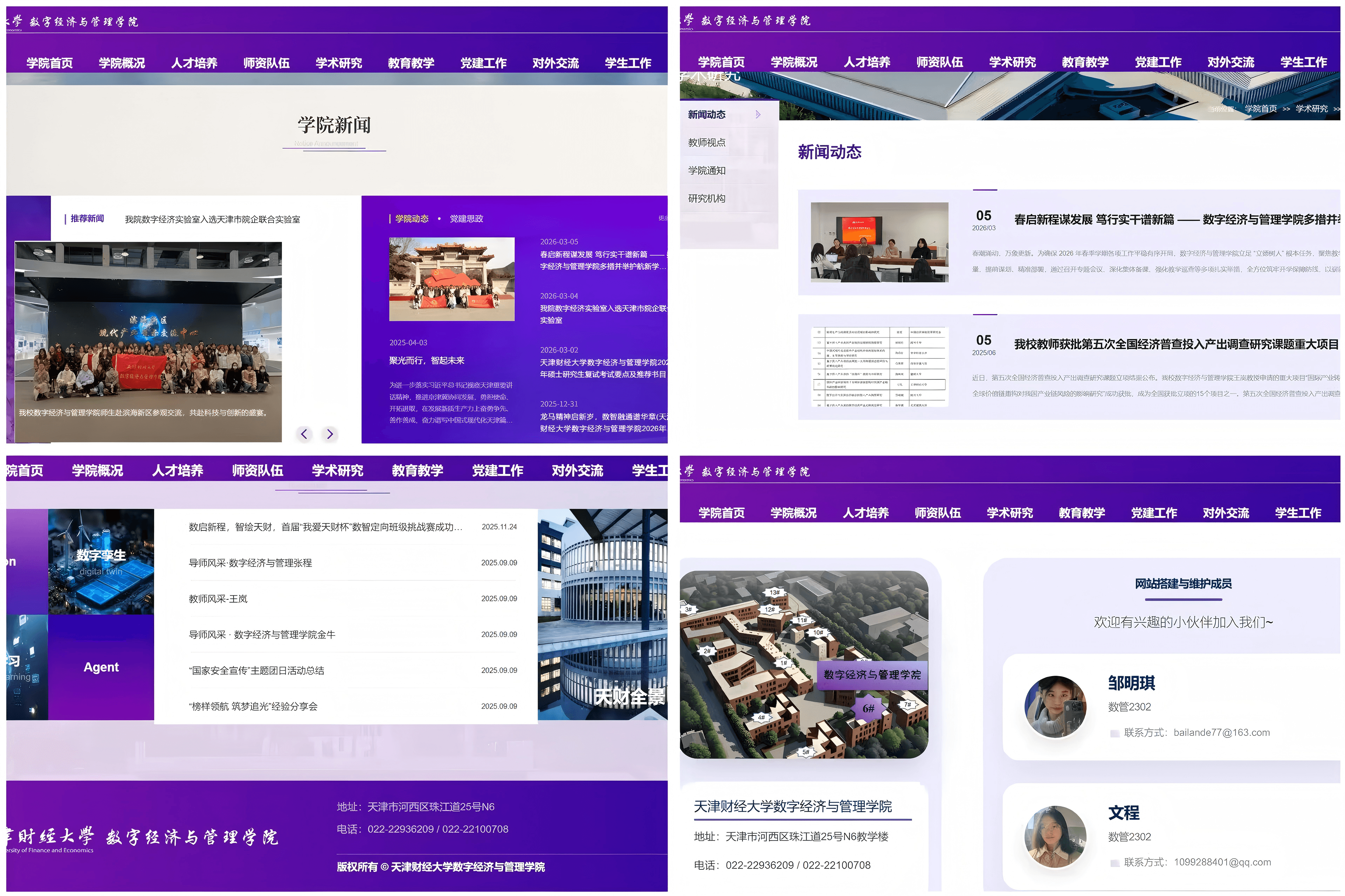Open the 学院概况 navigation menu
This screenshot has width=1345, height=896.
click(120, 63)
